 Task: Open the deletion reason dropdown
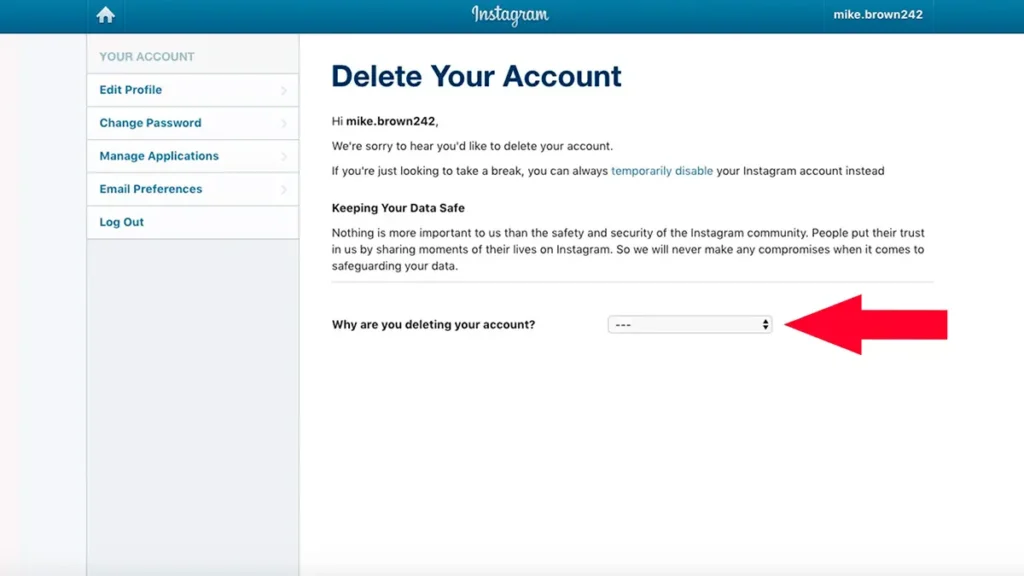click(x=690, y=325)
